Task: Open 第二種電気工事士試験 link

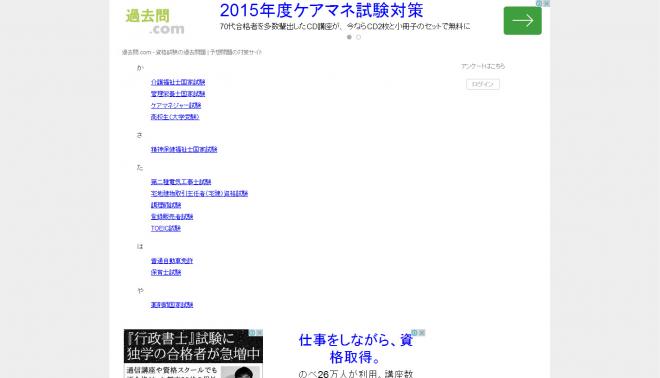Action: pos(181,182)
